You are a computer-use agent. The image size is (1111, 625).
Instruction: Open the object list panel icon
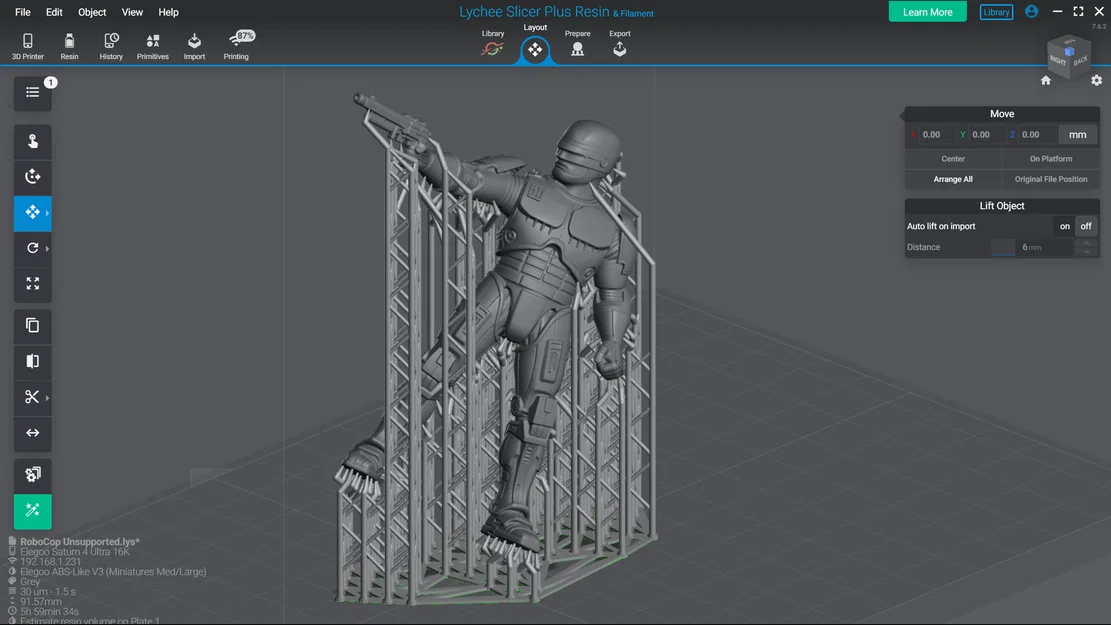pos(33,93)
